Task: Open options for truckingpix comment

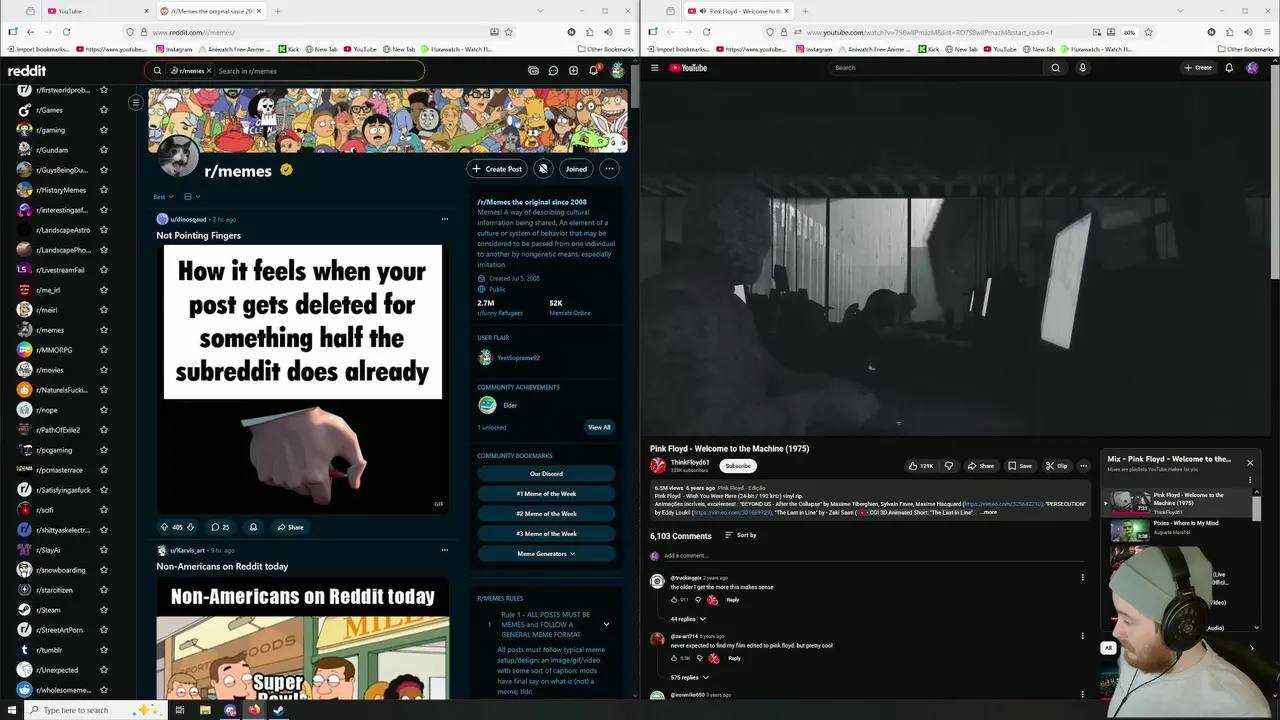Action: click(1082, 577)
